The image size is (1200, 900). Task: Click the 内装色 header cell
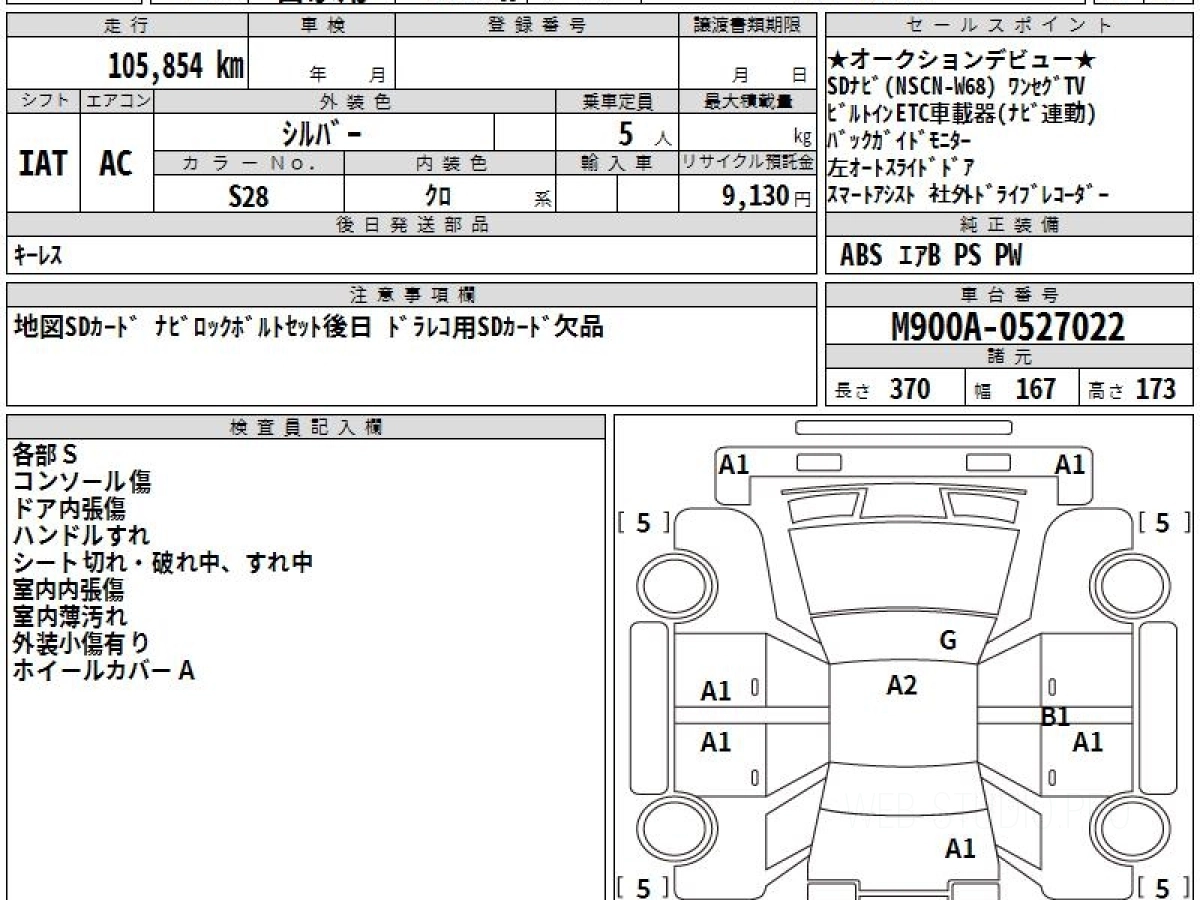coord(450,163)
